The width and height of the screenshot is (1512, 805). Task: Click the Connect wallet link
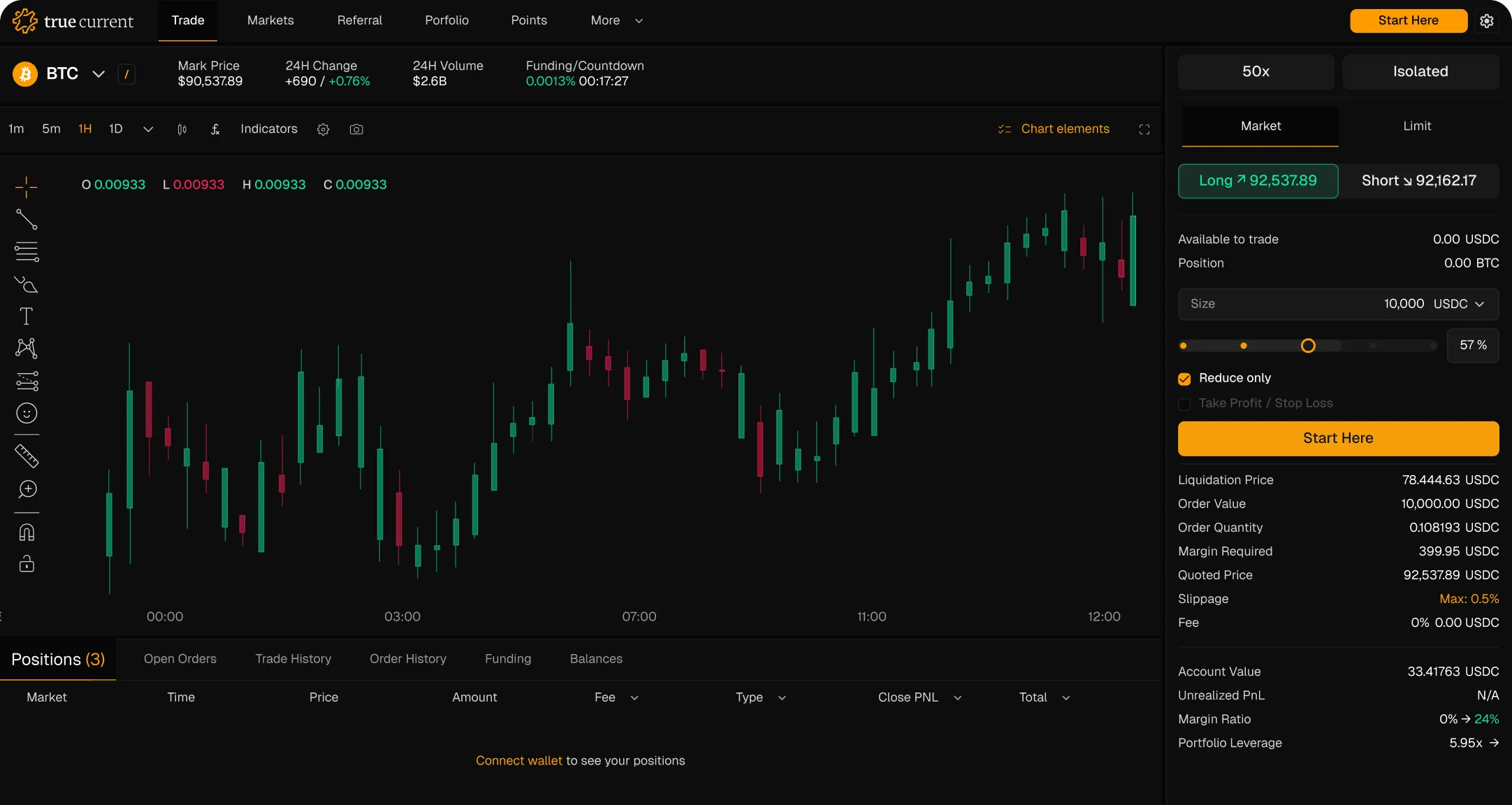click(x=518, y=760)
